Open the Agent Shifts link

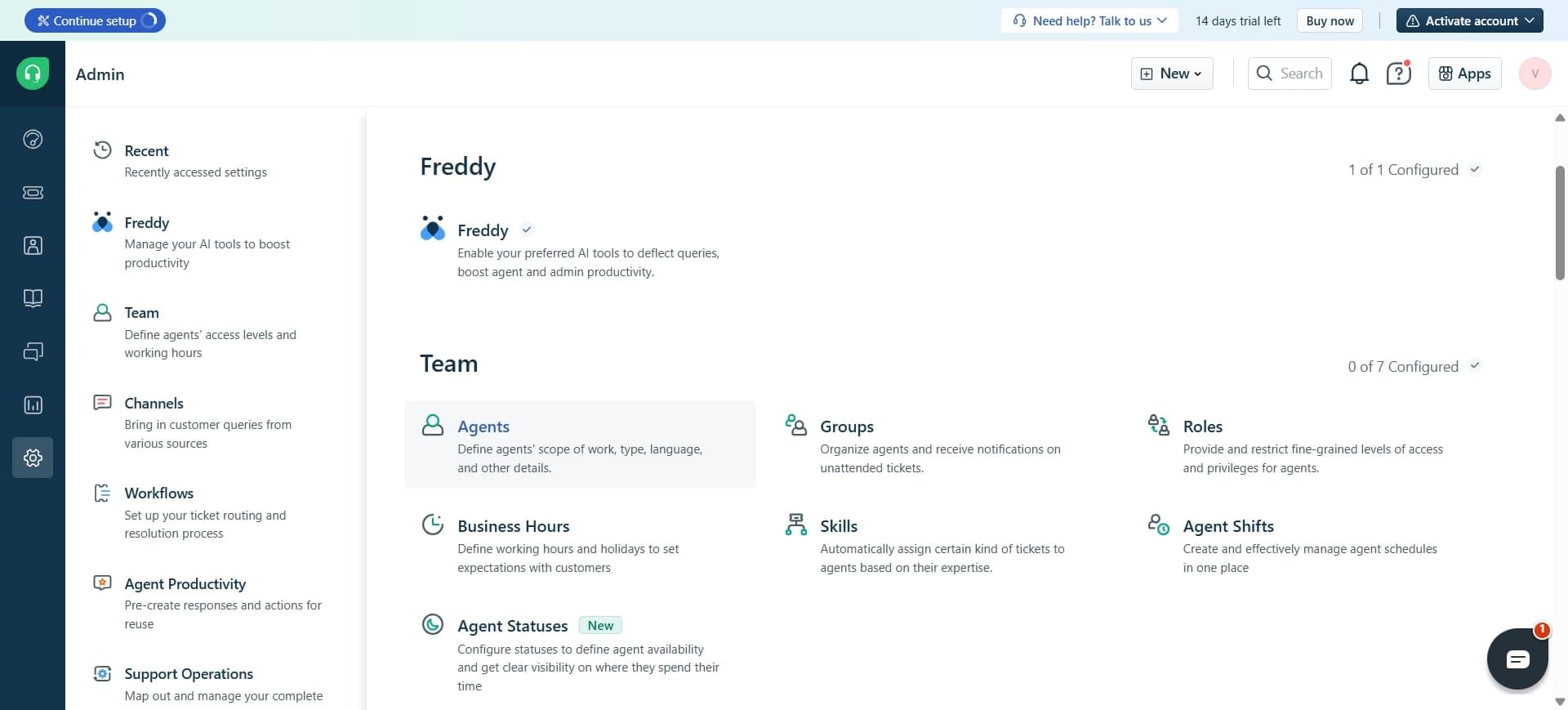(x=1228, y=526)
